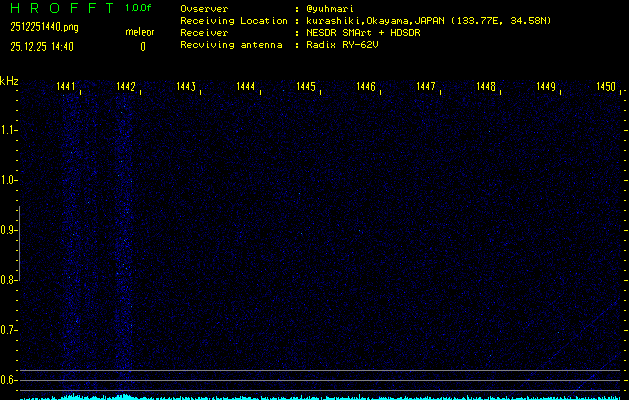Viewport: 629px width, 400px height.
Task: Click the 1.1 kHz frequency label
Action: [7, 130]
